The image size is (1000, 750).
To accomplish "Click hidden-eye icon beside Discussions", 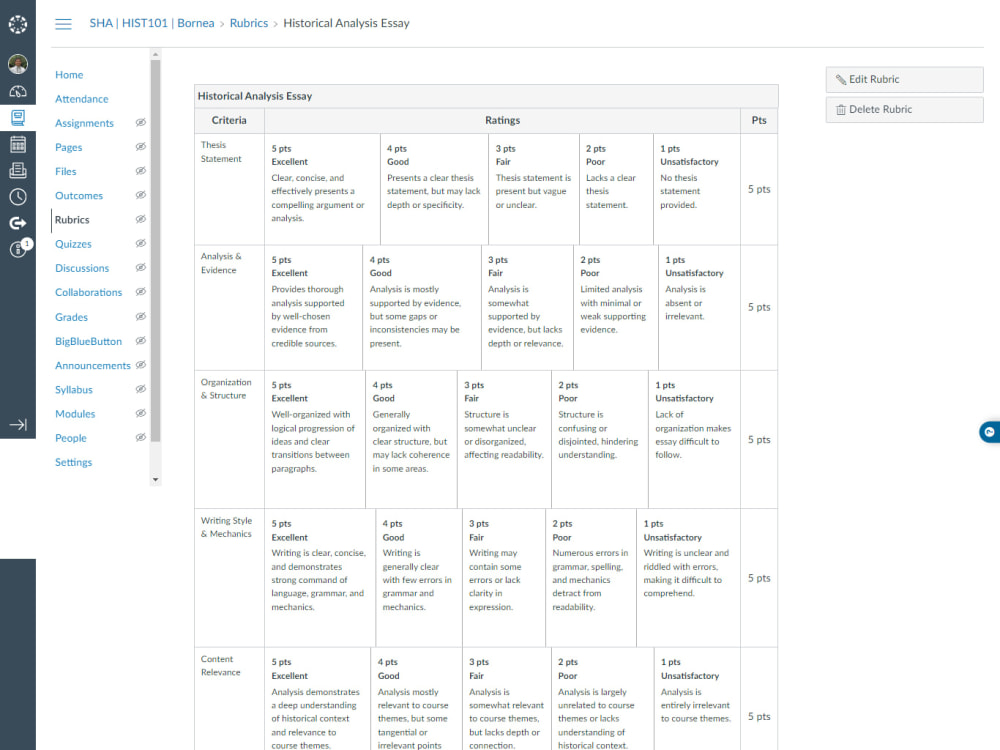I will tap(141, 268).
